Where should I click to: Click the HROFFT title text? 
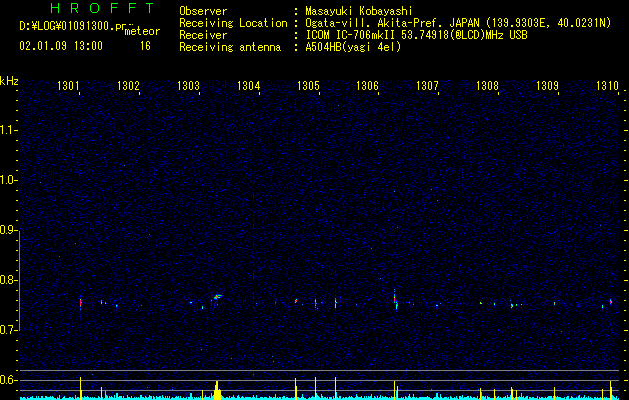[102, 8]
